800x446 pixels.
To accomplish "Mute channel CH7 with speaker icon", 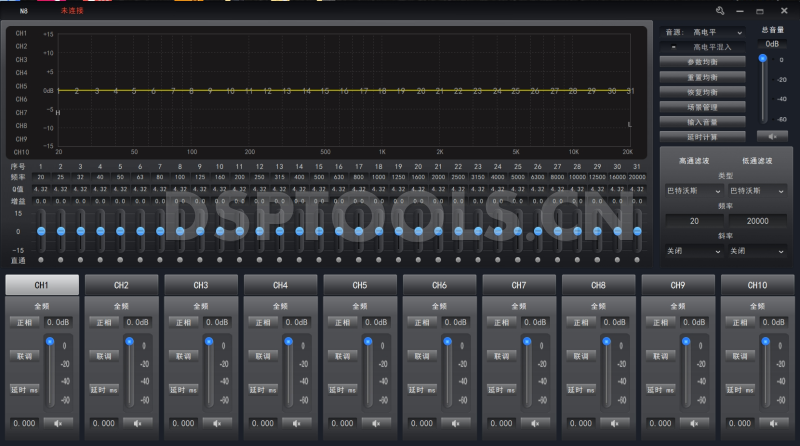I will (x=535, y=423).
